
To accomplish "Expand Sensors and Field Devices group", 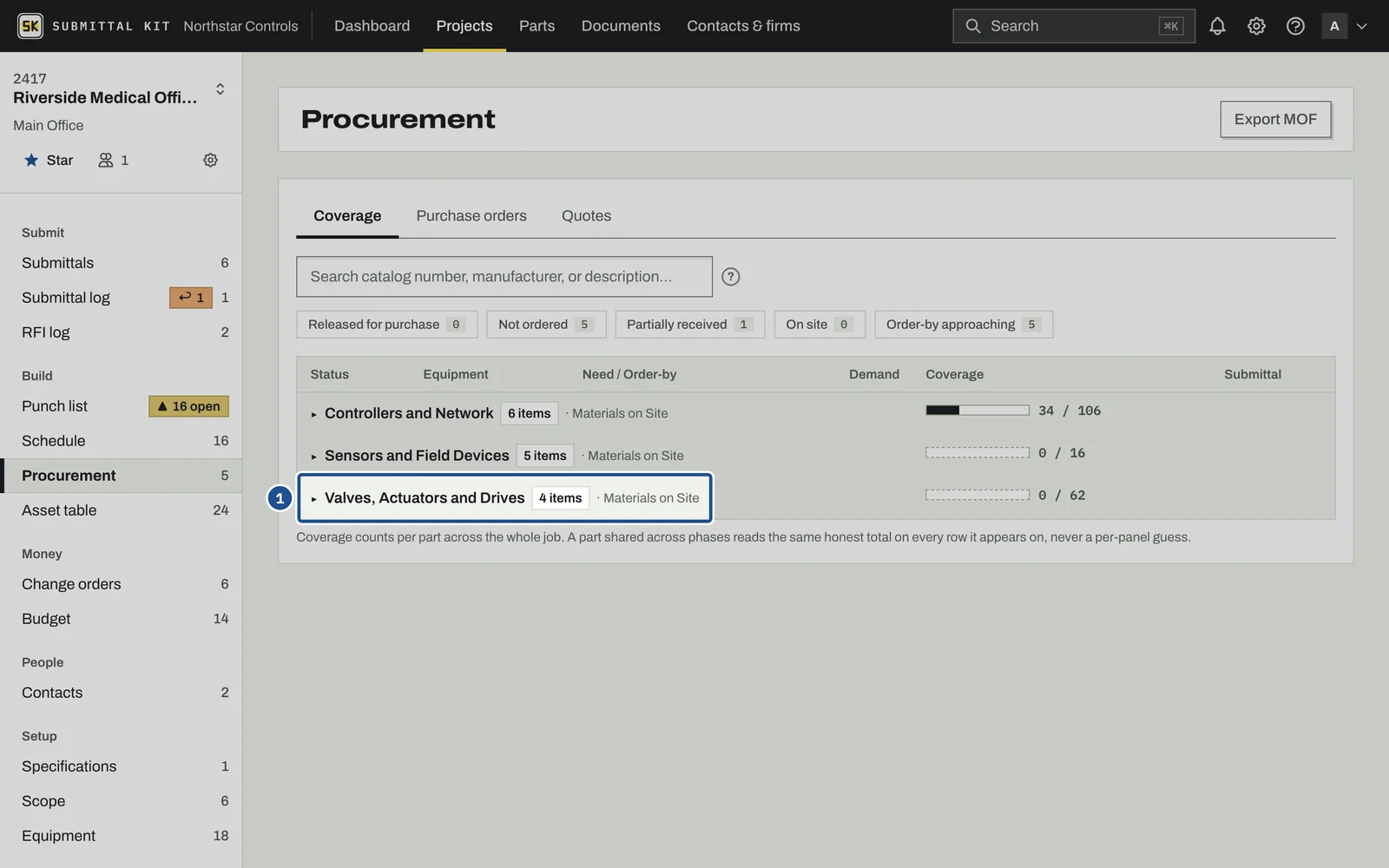I will (313, 456).
